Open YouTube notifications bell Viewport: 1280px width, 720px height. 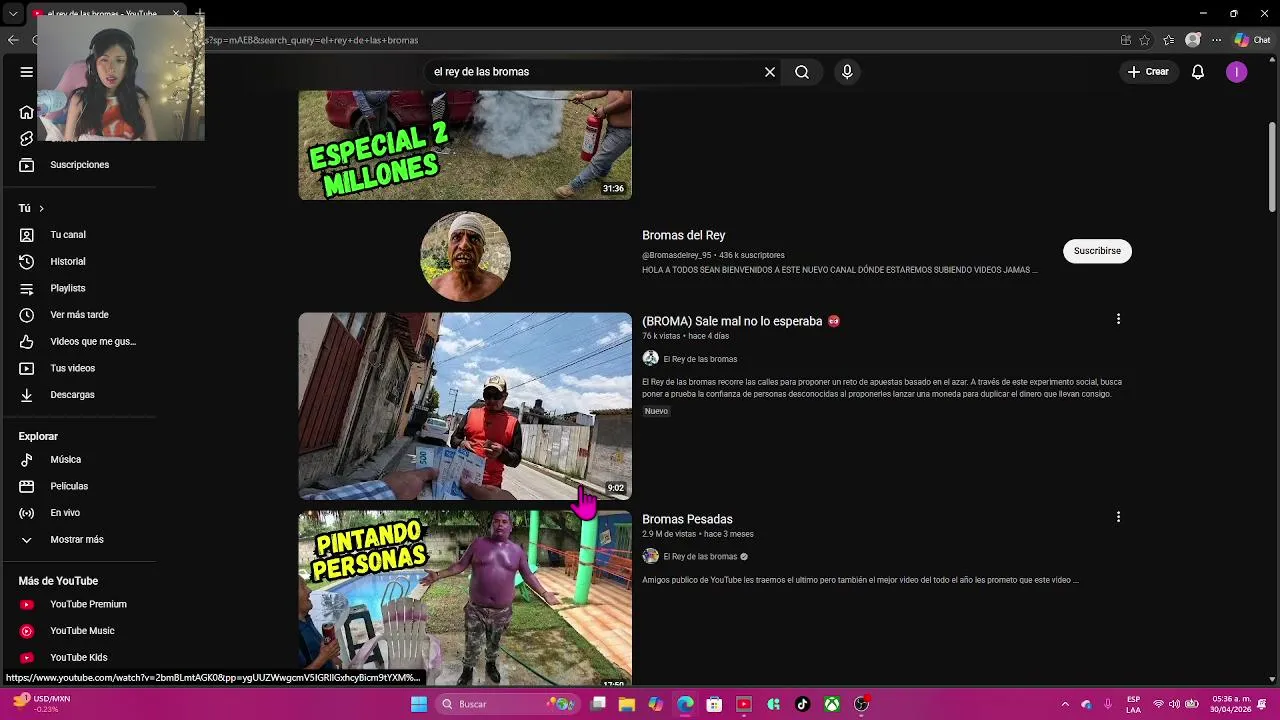pos(1198,72)
